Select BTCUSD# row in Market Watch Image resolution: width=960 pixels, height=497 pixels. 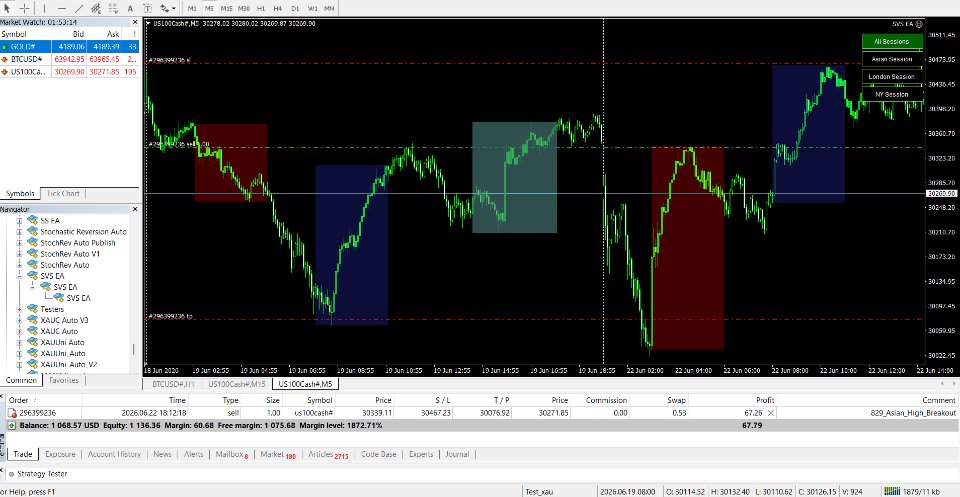click(70, 59)
